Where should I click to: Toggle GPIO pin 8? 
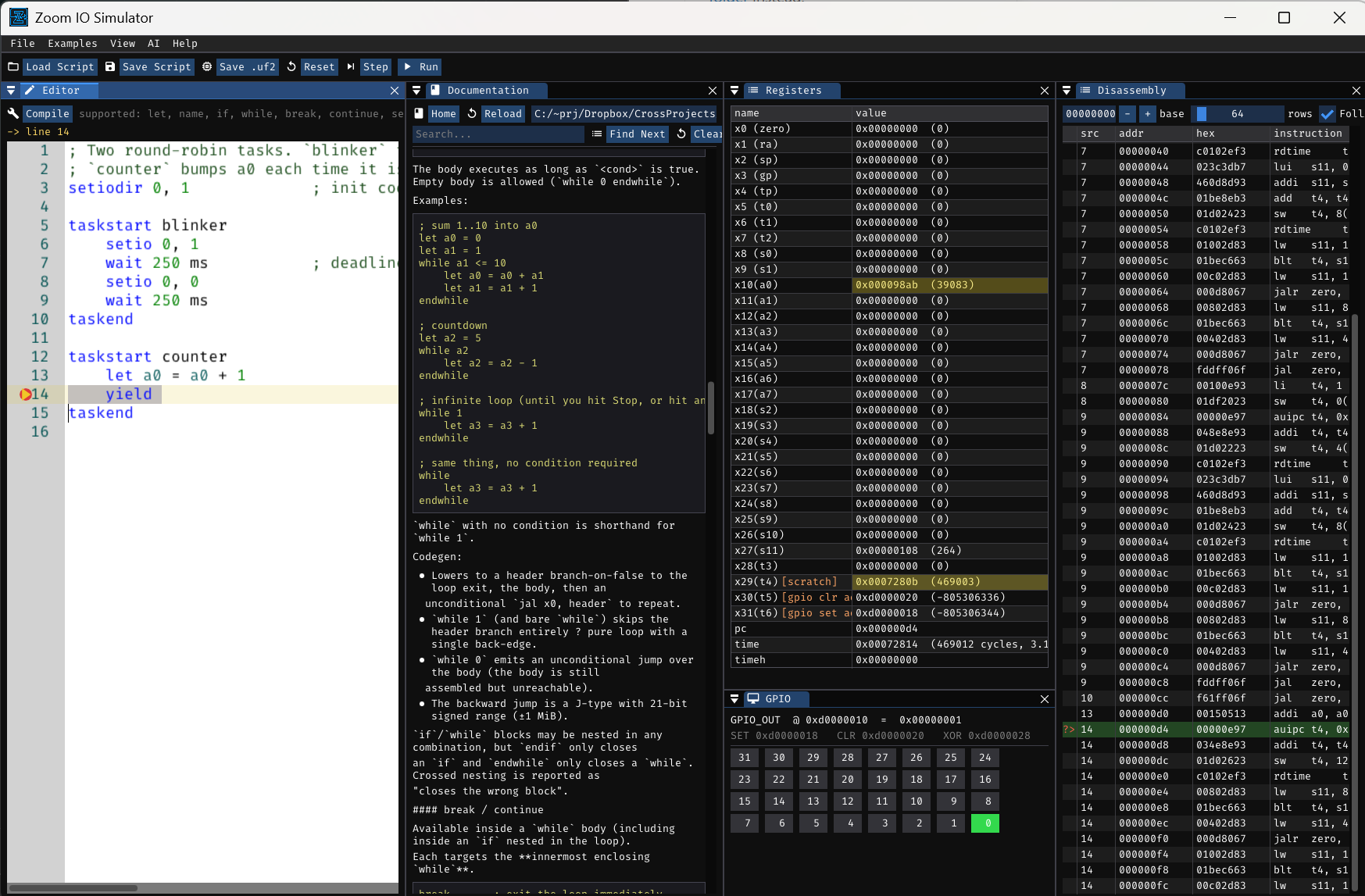pyautogui.click(x=985, y=801)
